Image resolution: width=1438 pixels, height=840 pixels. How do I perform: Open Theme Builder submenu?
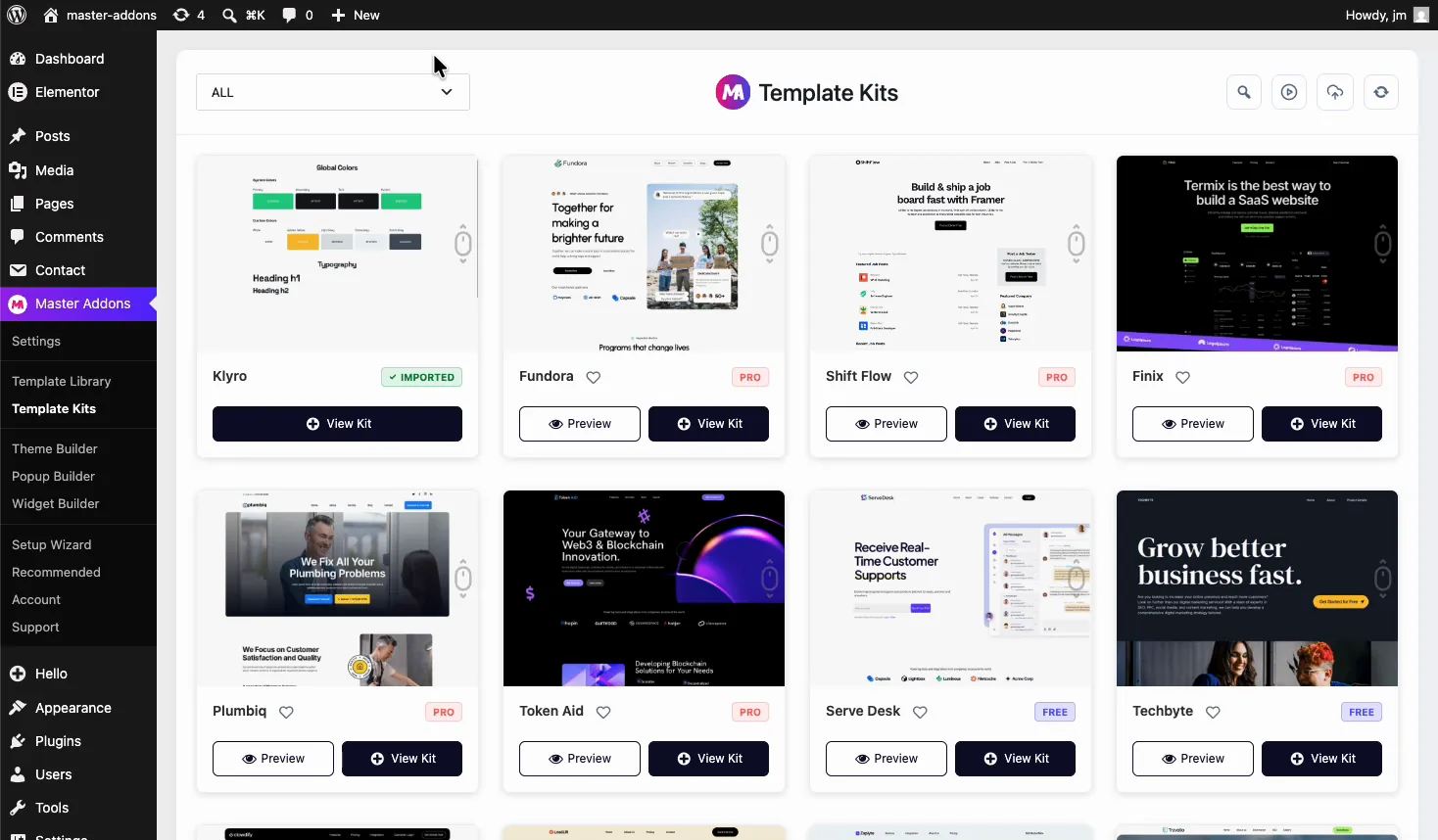(55, 448)
